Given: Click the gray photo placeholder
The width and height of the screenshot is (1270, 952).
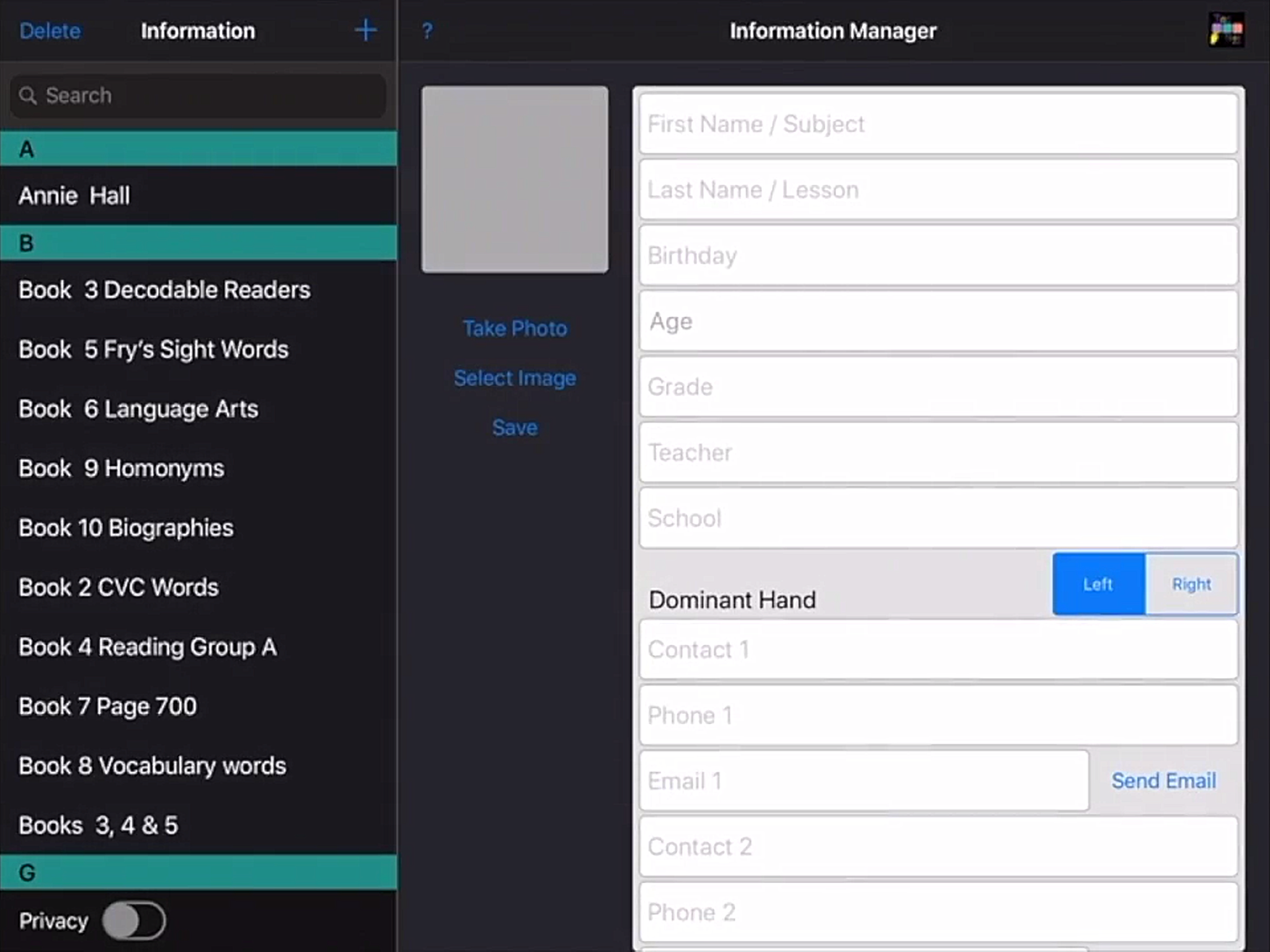Looking at the screenshot, I should pos(515,180).
